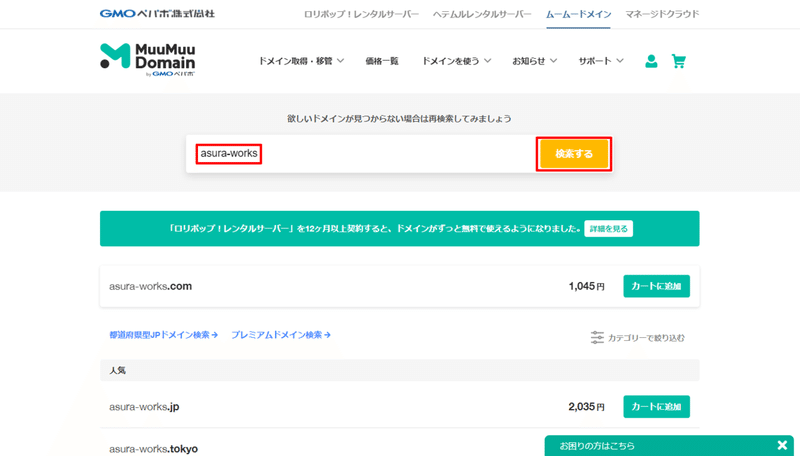Click the asura-works.tokyo domain name
The image size is (800, 456).
(x=153, y=449)
